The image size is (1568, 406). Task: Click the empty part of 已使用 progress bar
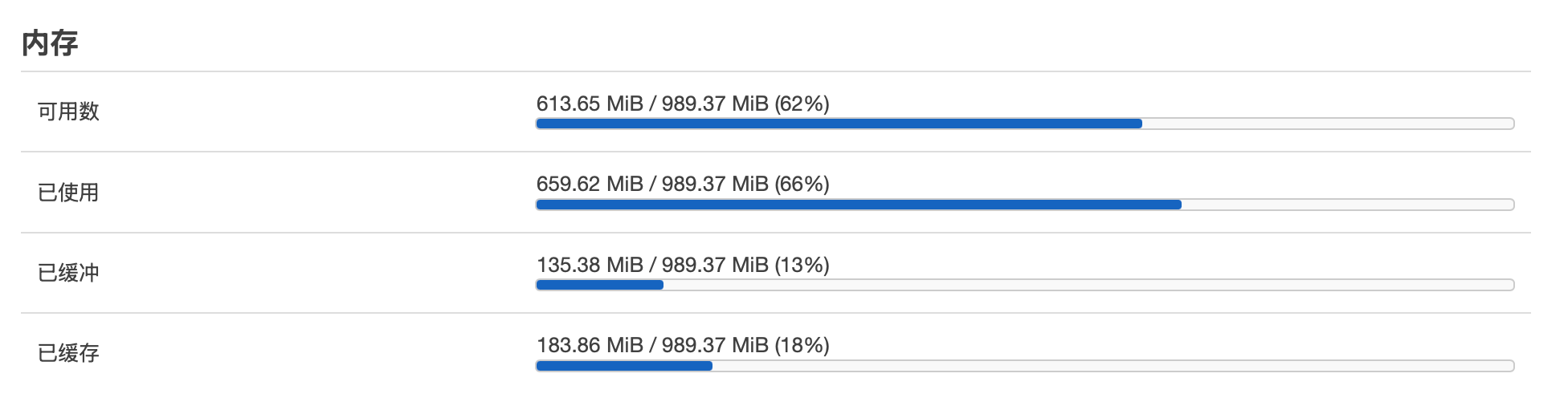pos(1347,205)
